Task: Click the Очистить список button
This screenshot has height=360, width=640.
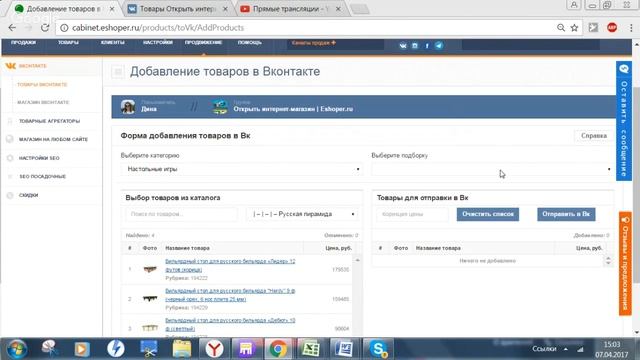Action: [488, 214]
